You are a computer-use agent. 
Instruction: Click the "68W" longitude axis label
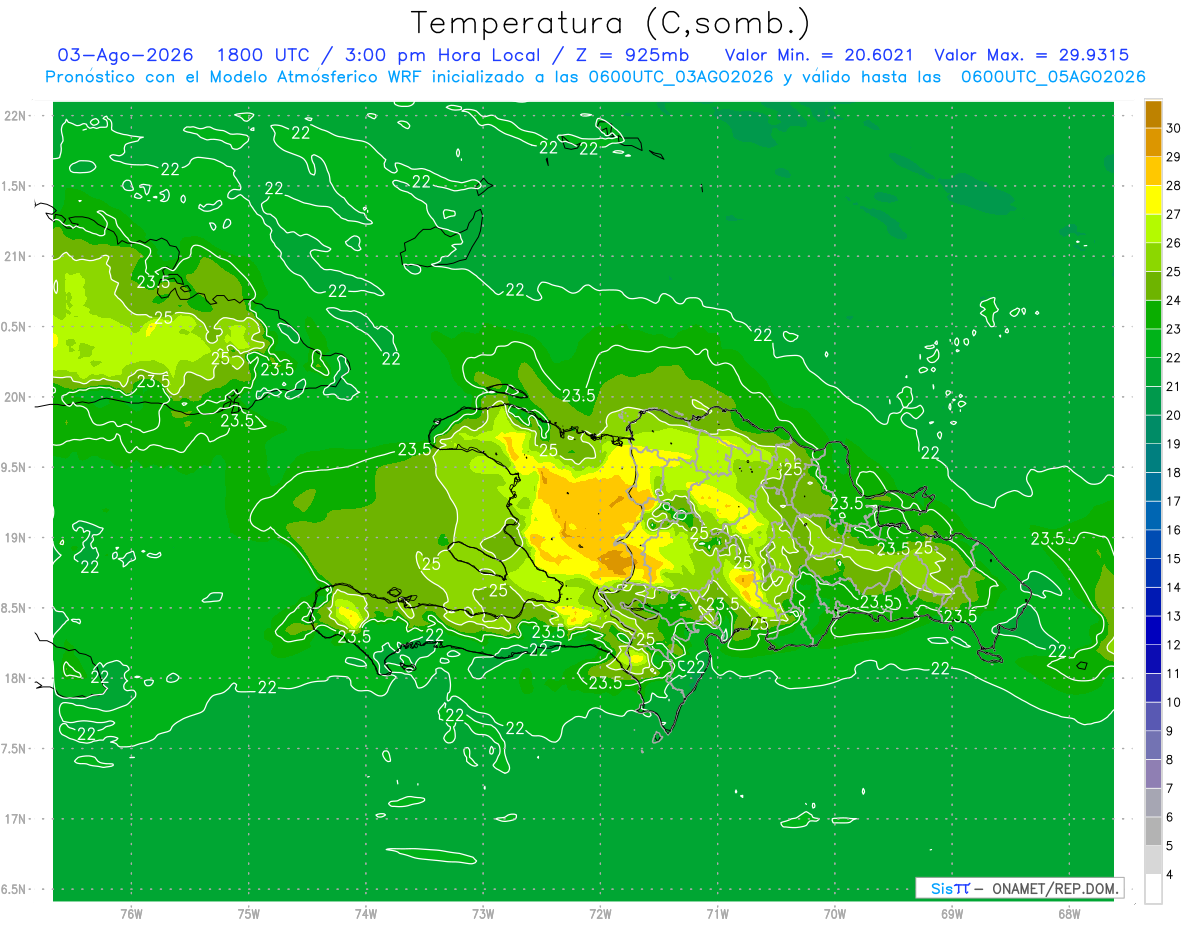click(1069, 914)
